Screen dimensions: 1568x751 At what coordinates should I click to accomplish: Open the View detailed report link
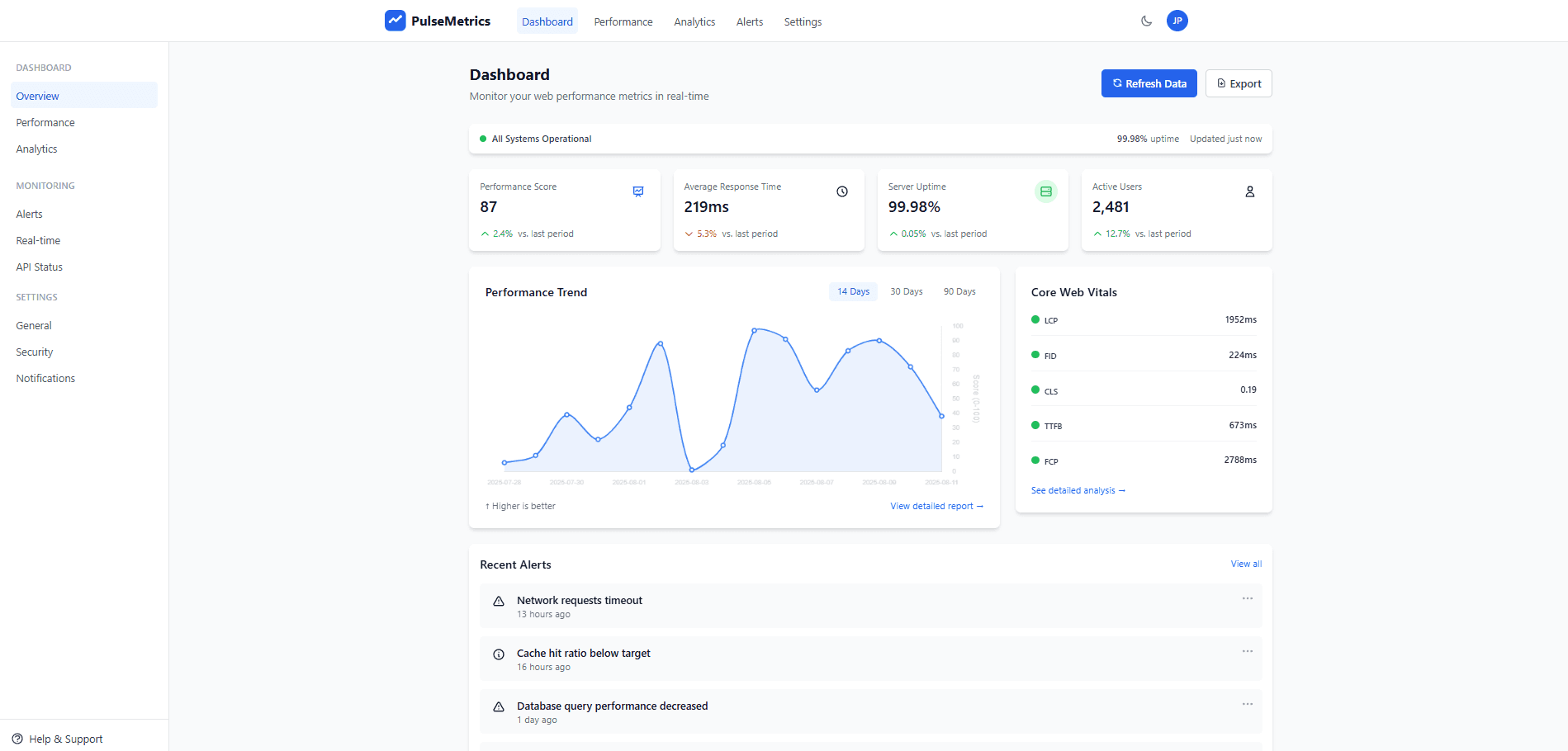click(x=936, y=506)
